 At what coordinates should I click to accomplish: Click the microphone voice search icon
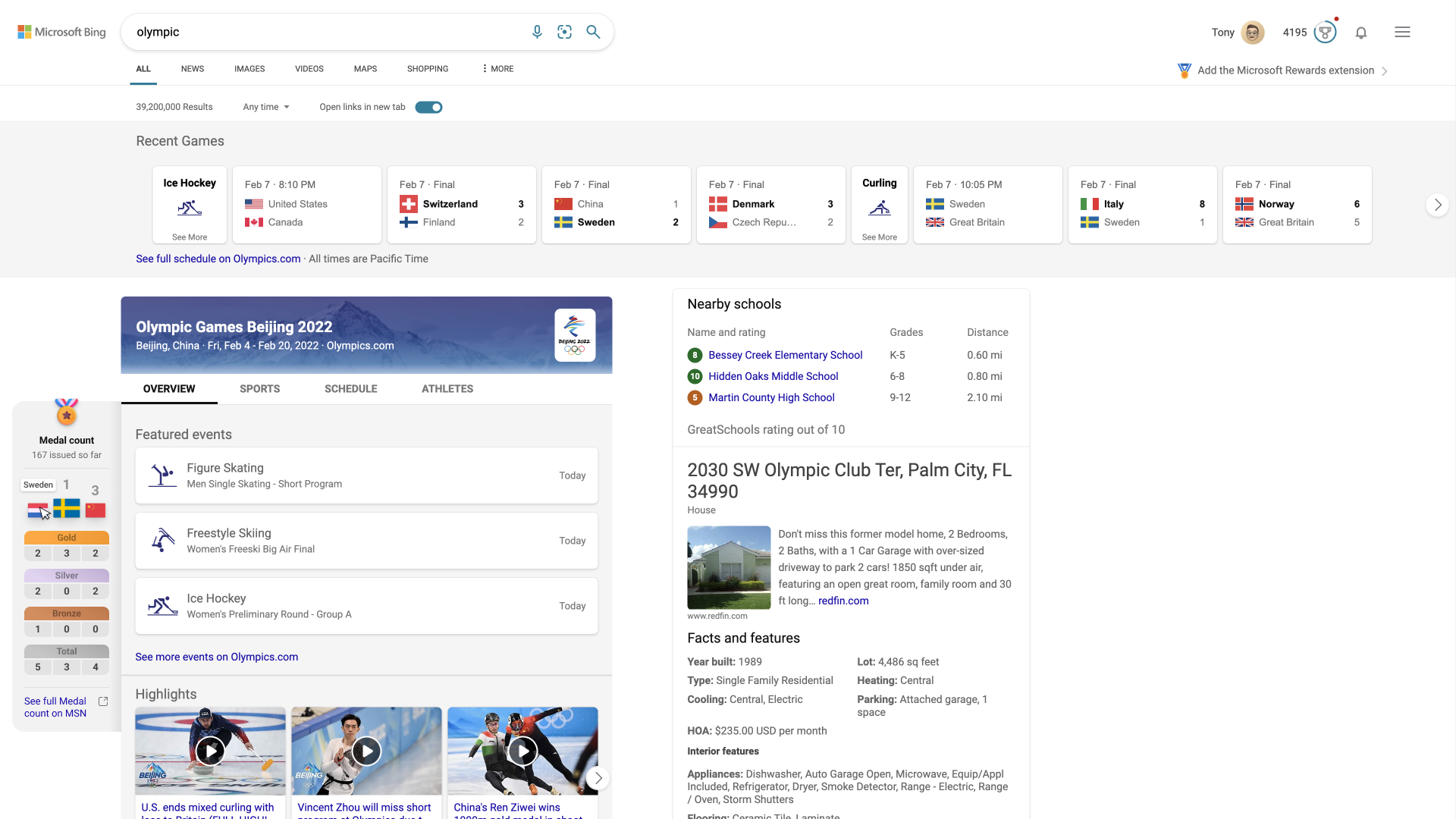pos(537,32)
